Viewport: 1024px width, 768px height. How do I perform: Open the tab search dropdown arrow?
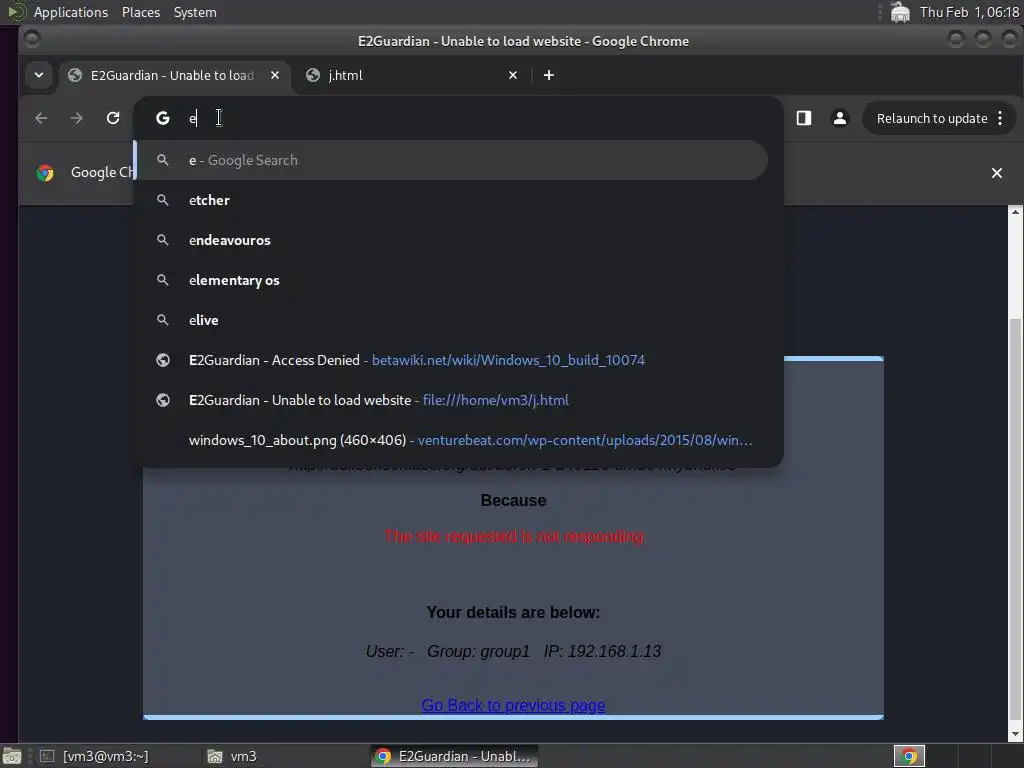pyautogui.click(x=39, y=75)
